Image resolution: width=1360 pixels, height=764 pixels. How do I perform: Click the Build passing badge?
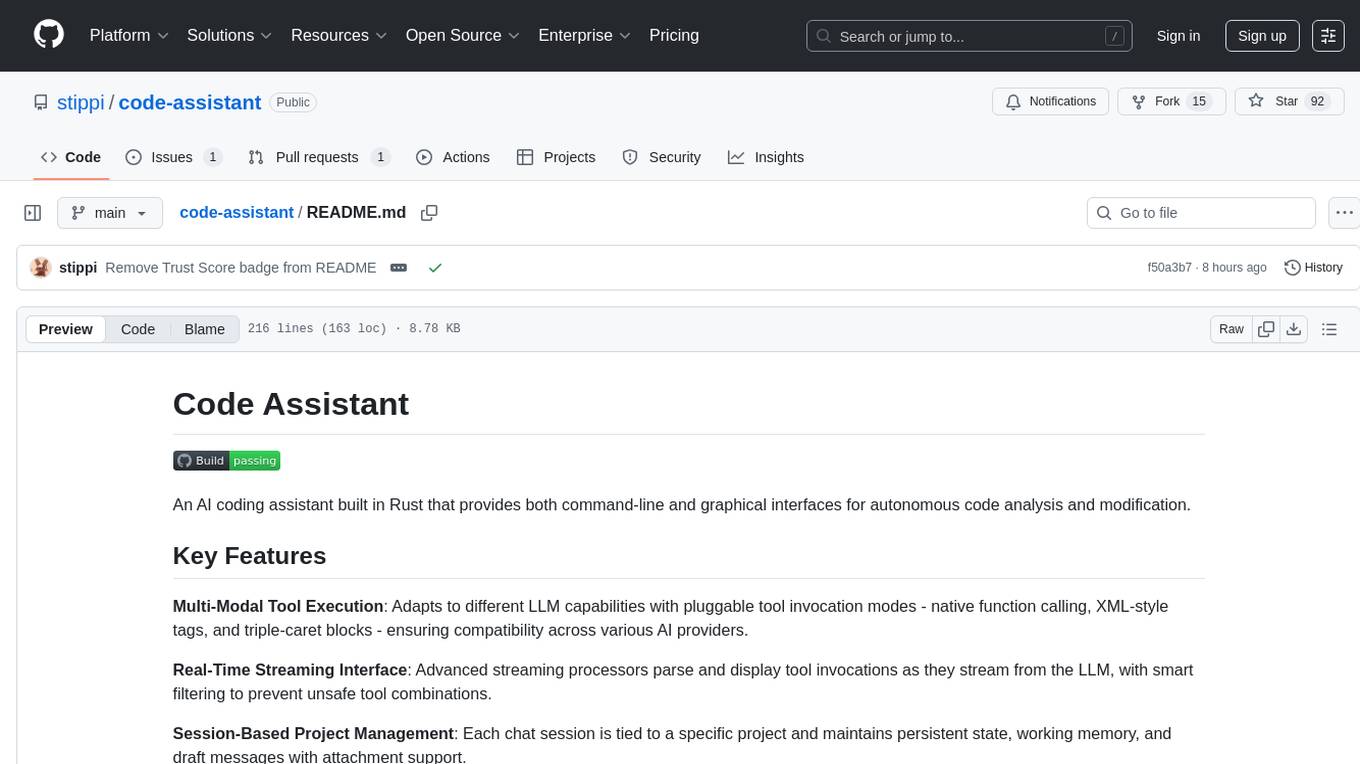tap(227, 460)
